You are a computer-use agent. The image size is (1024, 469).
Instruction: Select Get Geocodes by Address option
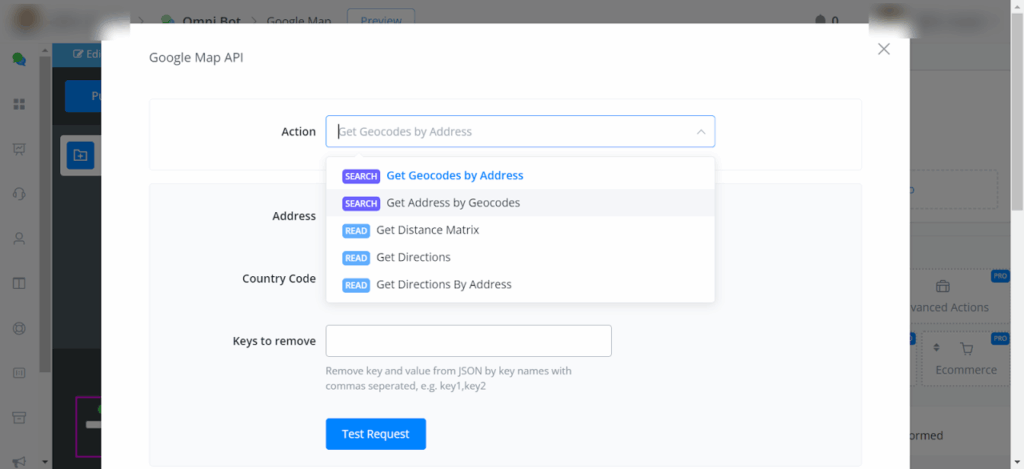454,176
